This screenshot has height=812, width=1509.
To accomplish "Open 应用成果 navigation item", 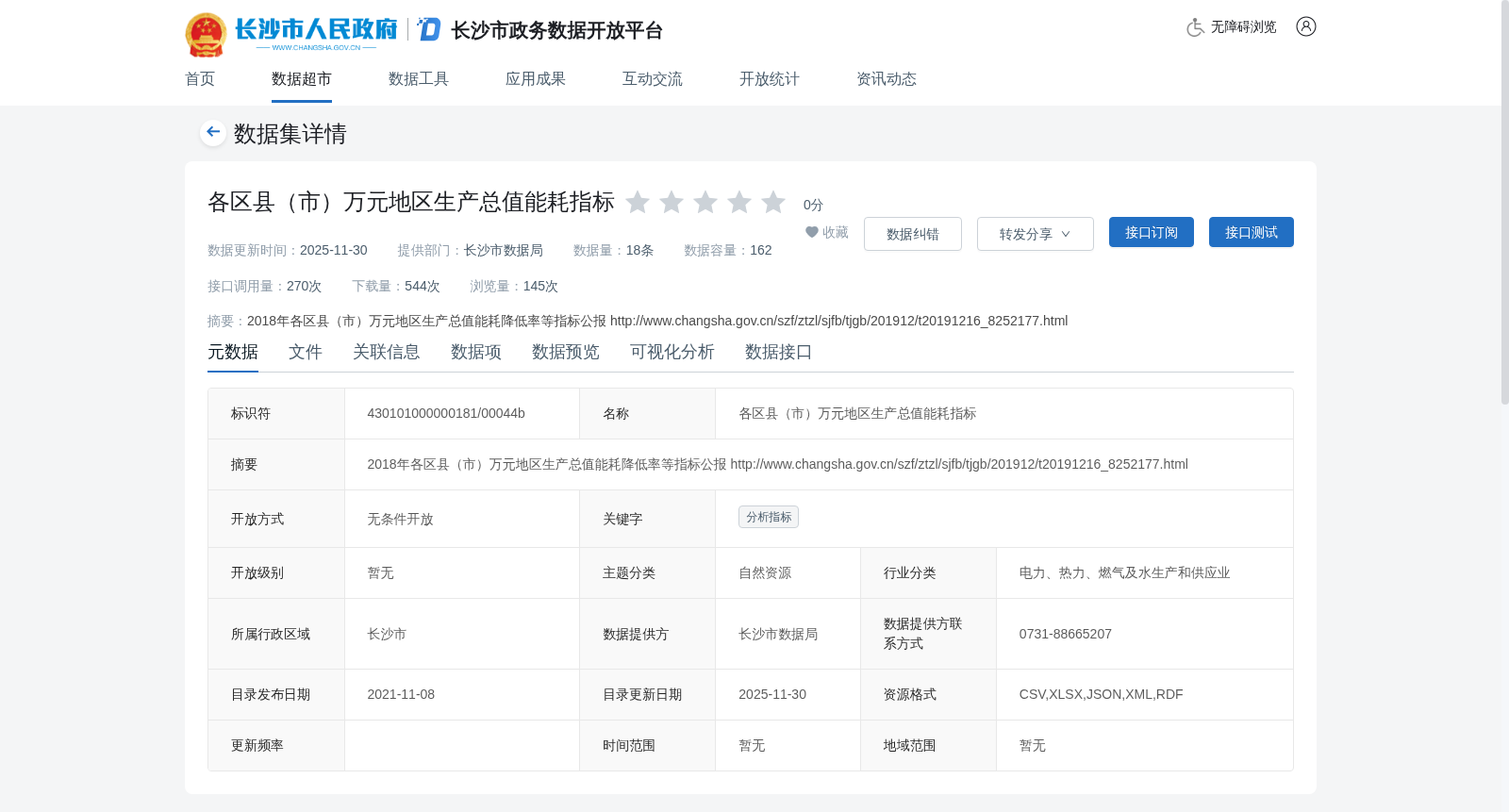I will click(536, 79).
